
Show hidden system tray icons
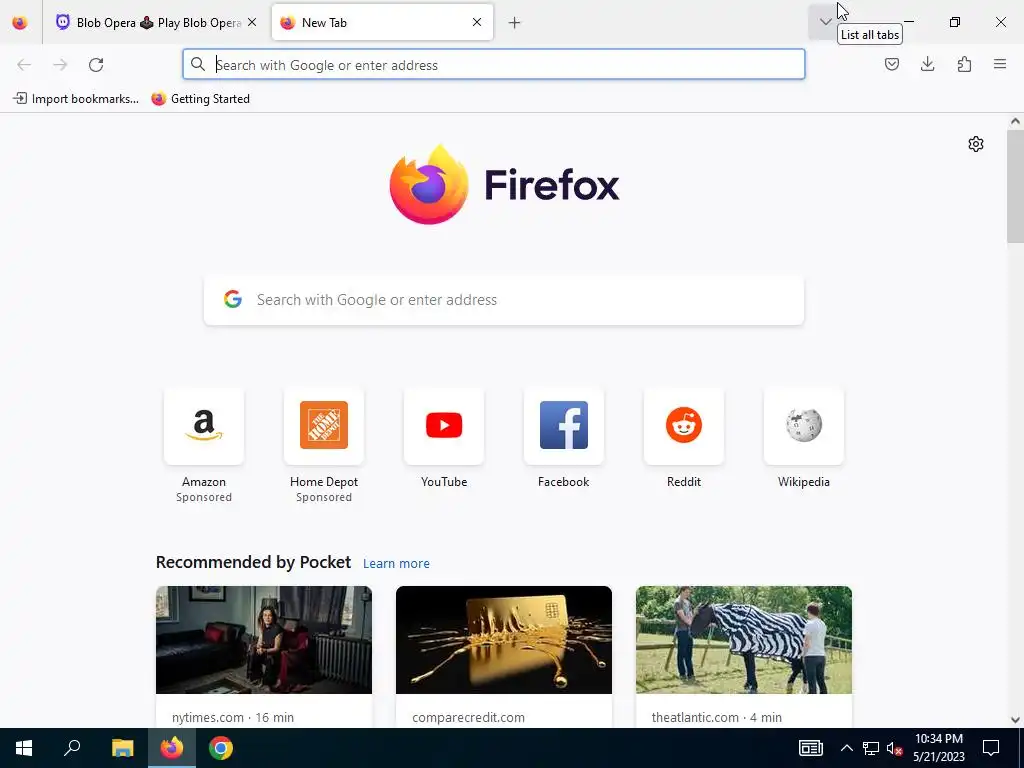point(846,748)
